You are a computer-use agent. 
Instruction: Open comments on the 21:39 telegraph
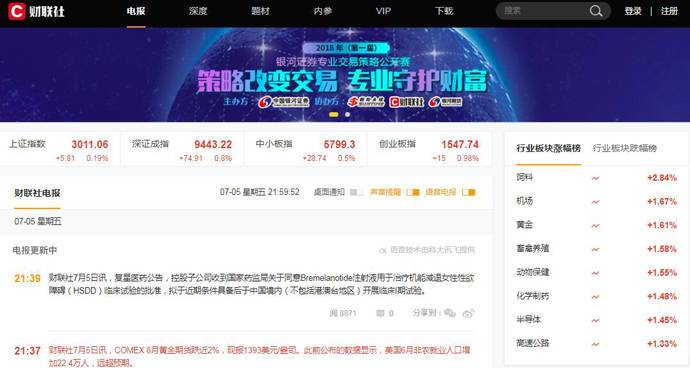pos(385,313)
